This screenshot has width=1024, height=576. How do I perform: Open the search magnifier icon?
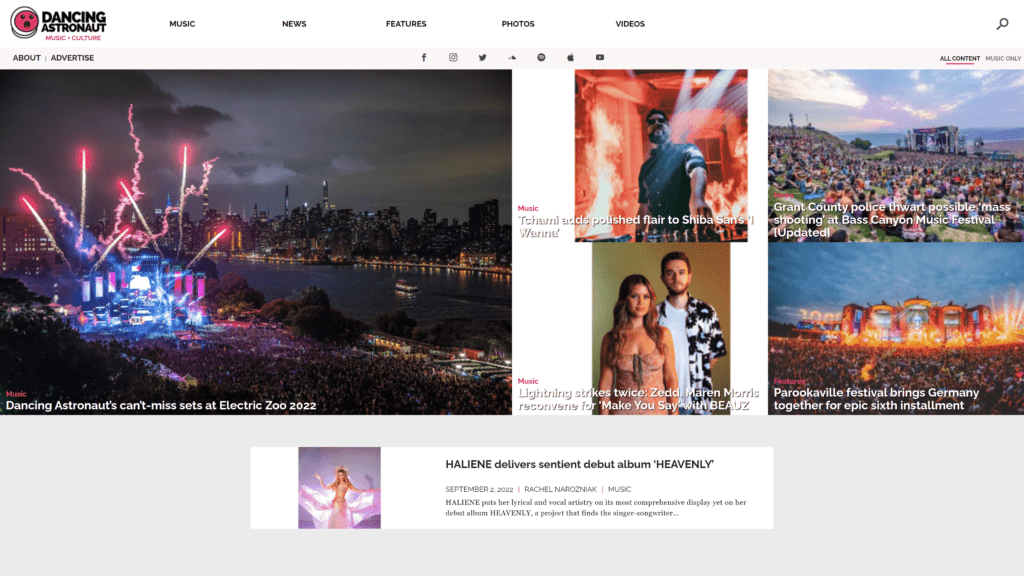pyautogui.click(x=1002, y=24)
